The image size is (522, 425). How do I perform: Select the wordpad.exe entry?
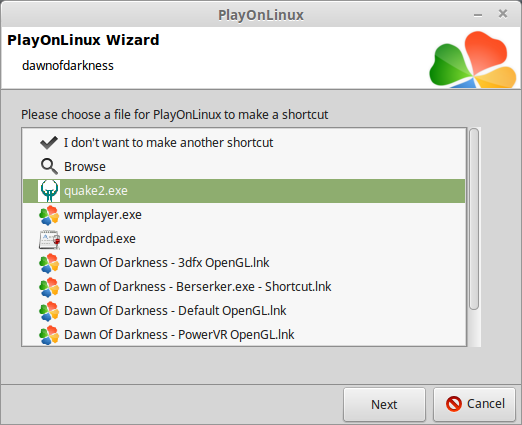(x=100, y=239)
